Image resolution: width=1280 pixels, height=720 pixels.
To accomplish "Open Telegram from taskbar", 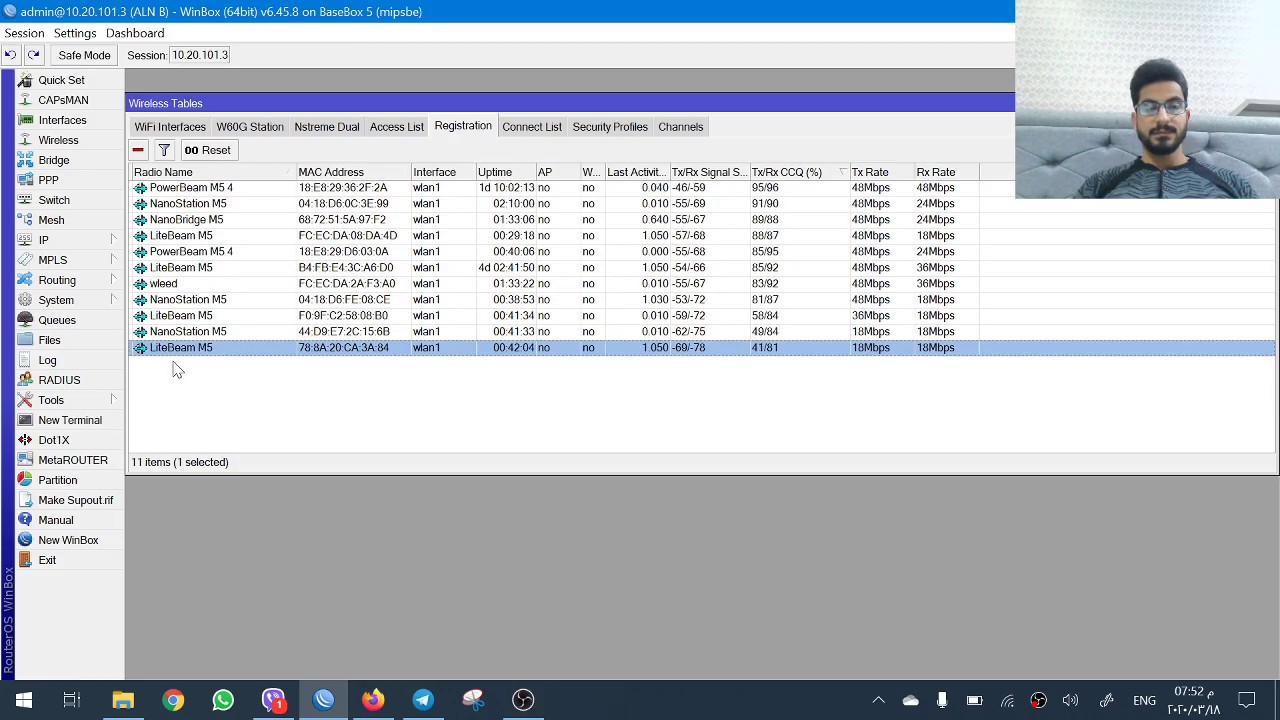I will point(423,700).
